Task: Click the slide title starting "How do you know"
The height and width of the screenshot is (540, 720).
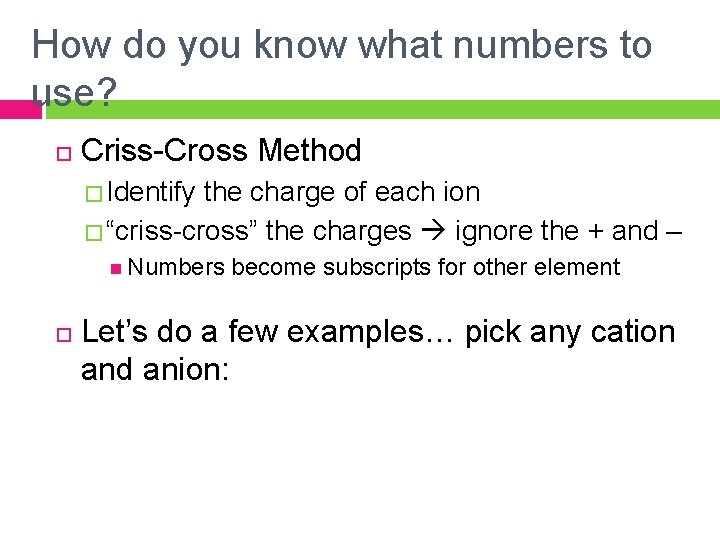Action: (x=340, y=46)
